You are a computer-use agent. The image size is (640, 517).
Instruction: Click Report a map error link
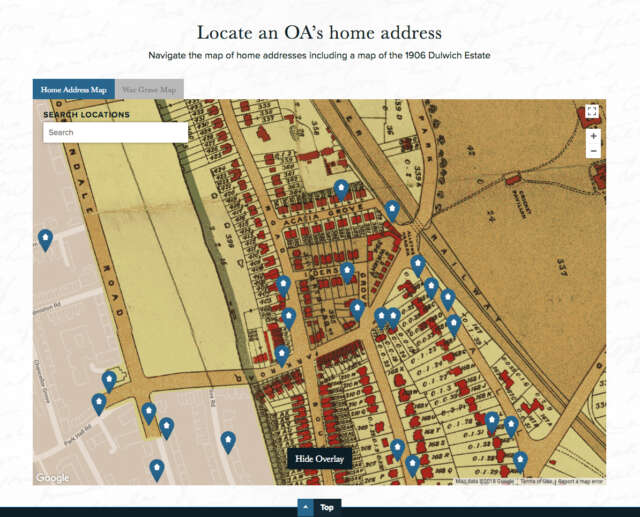point(580,481)
